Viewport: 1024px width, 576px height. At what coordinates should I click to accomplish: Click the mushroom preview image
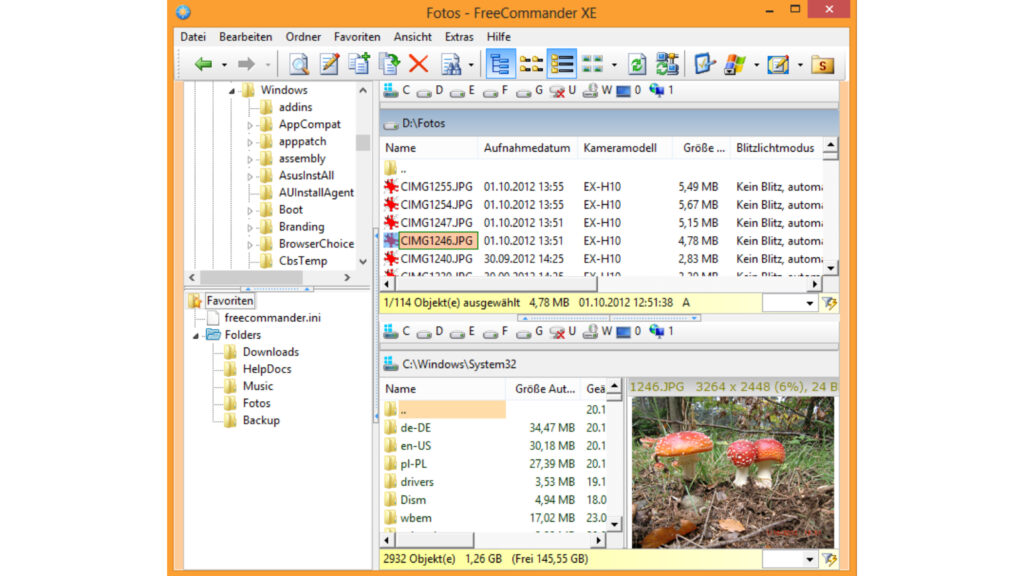click(x=733, y=472)
